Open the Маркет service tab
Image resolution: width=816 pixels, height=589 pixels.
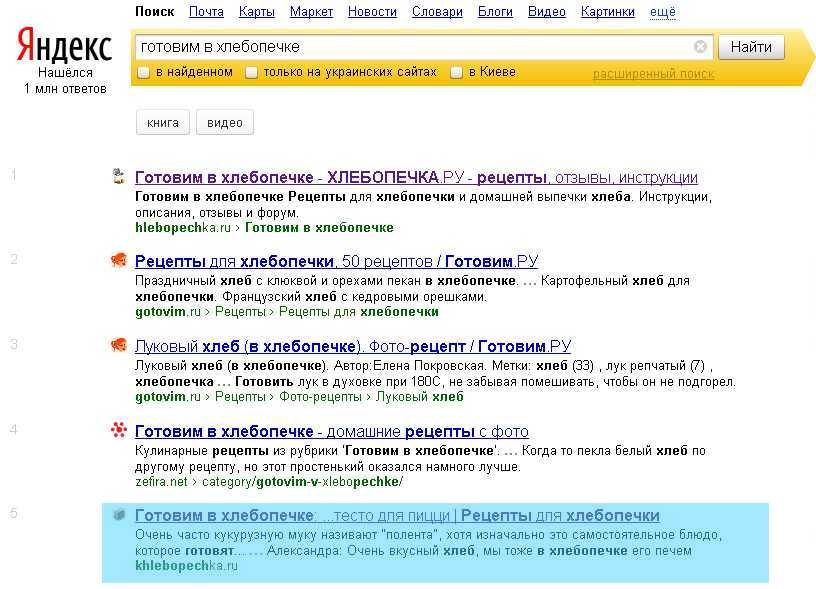click(x=311, y=11)
